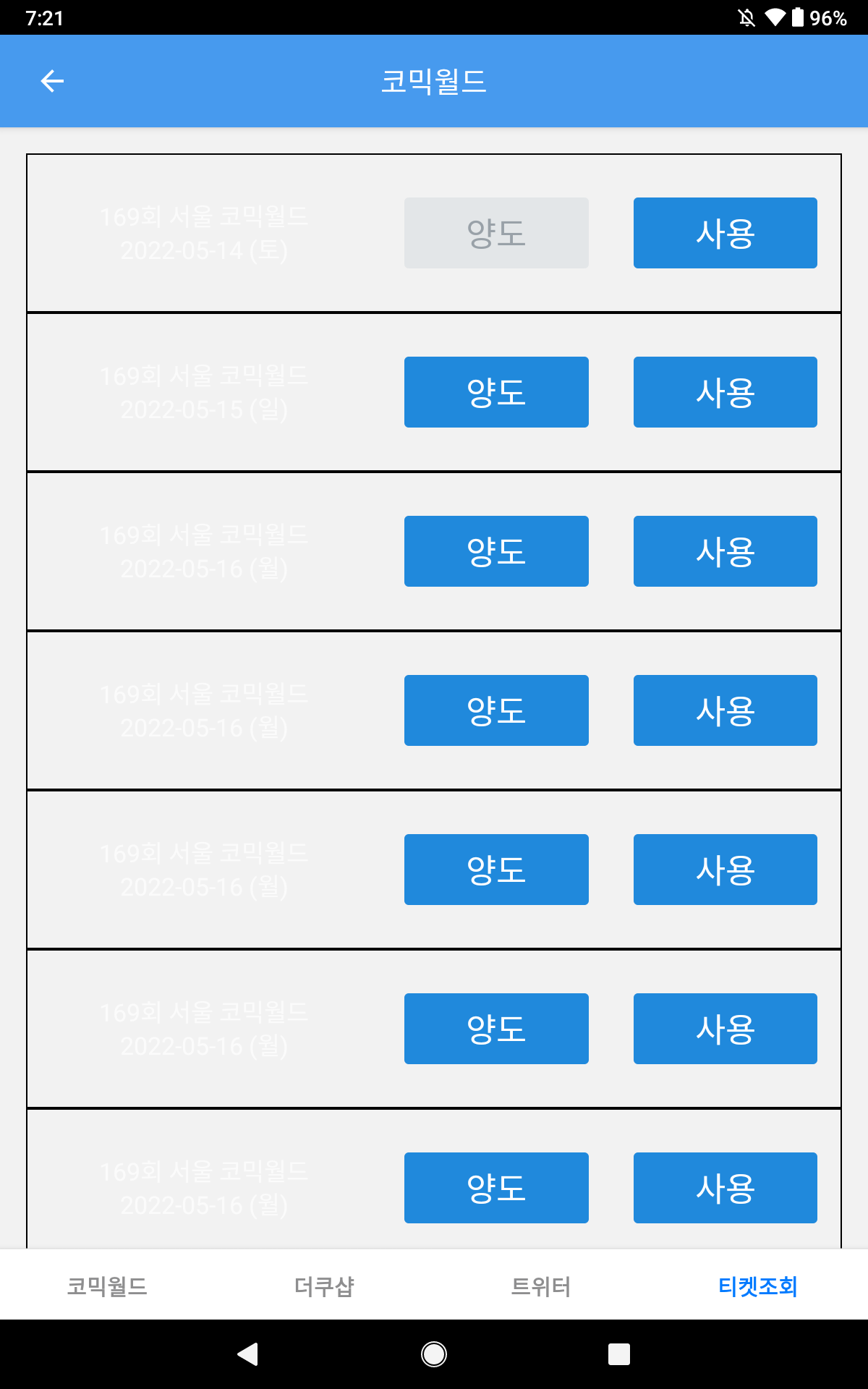This screenshot has height=1389, width=868.
Task: Tap 사용 for the 2022-05-14 ticket
Action: point(725,233)
